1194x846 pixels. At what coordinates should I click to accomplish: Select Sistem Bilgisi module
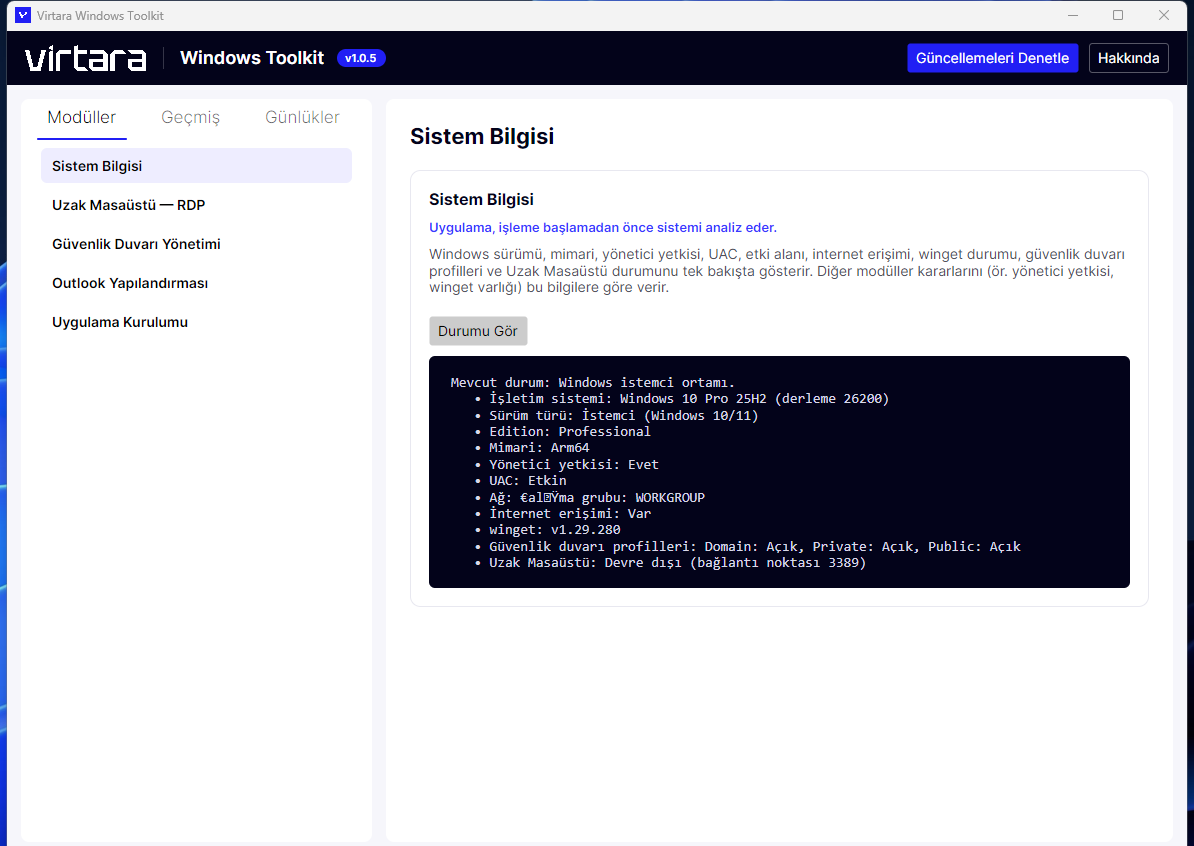[x=196, y=166]
